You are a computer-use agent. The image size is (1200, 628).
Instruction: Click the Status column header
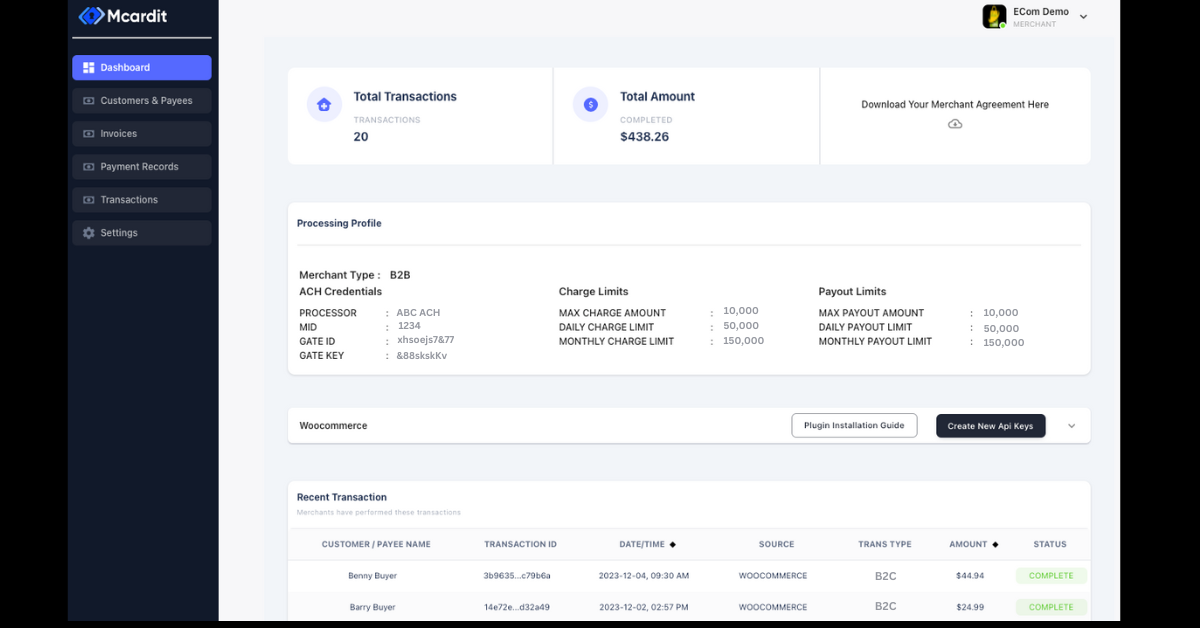pyautogui.click(x=1050, y=545)
